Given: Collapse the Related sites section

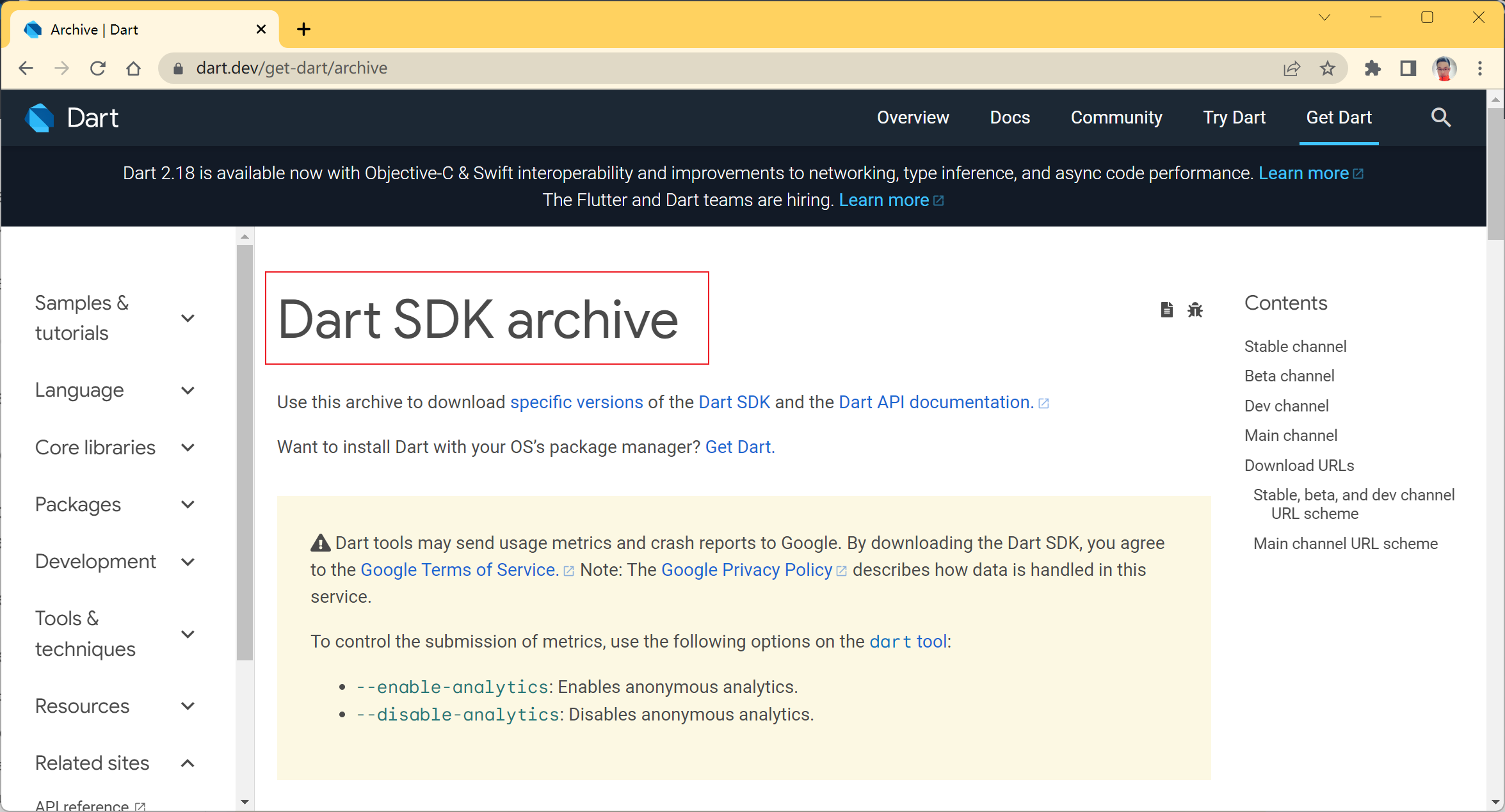Looking at the screenshot, I should [115, 763].
